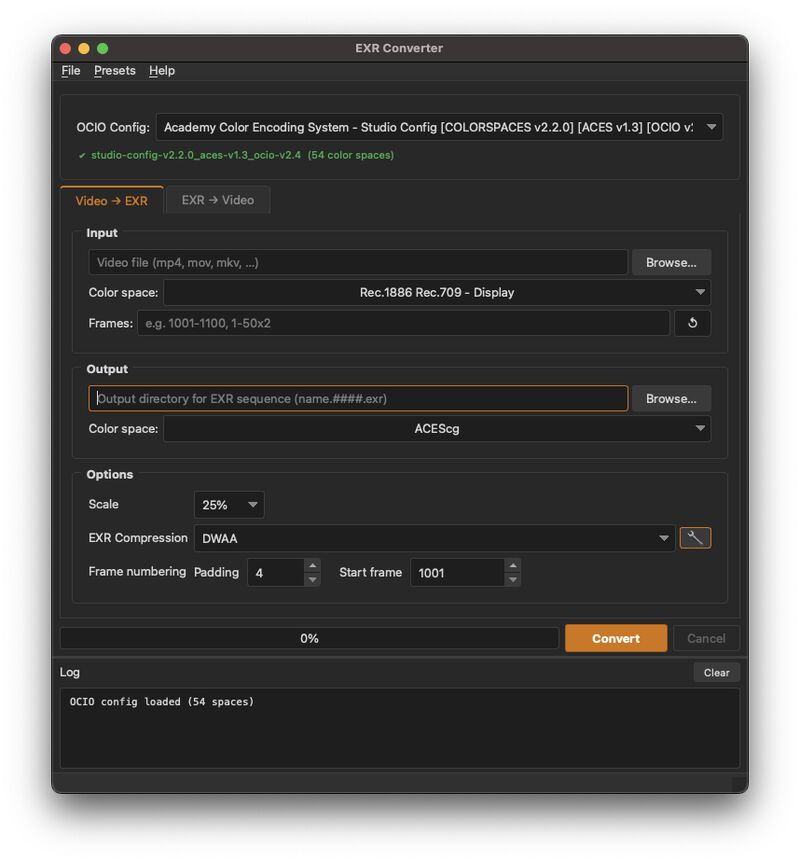Click into the Padding value field

pos(276,572)
